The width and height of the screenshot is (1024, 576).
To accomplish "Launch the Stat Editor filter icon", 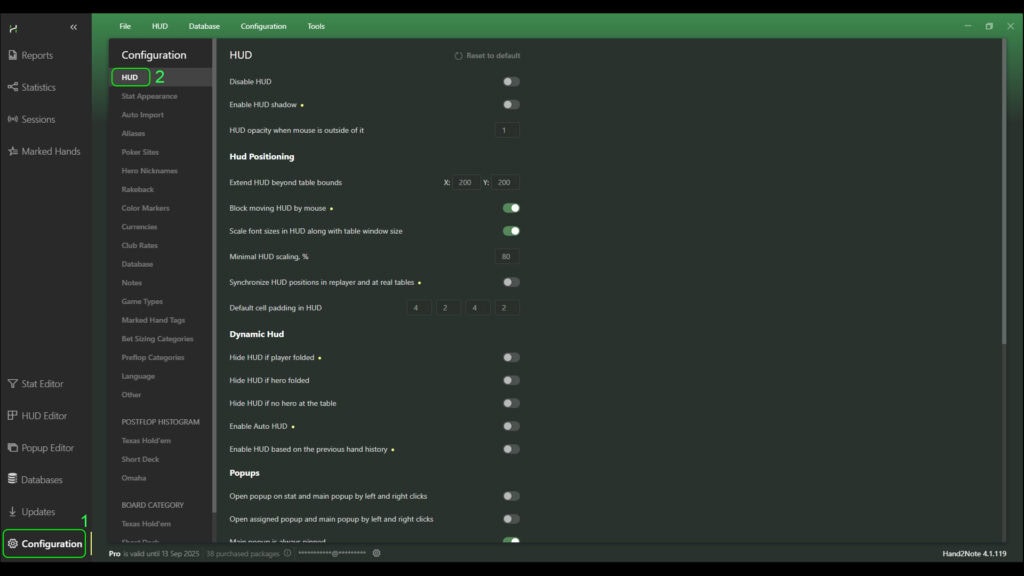I will pyautogui.click(x=13, y=384).
